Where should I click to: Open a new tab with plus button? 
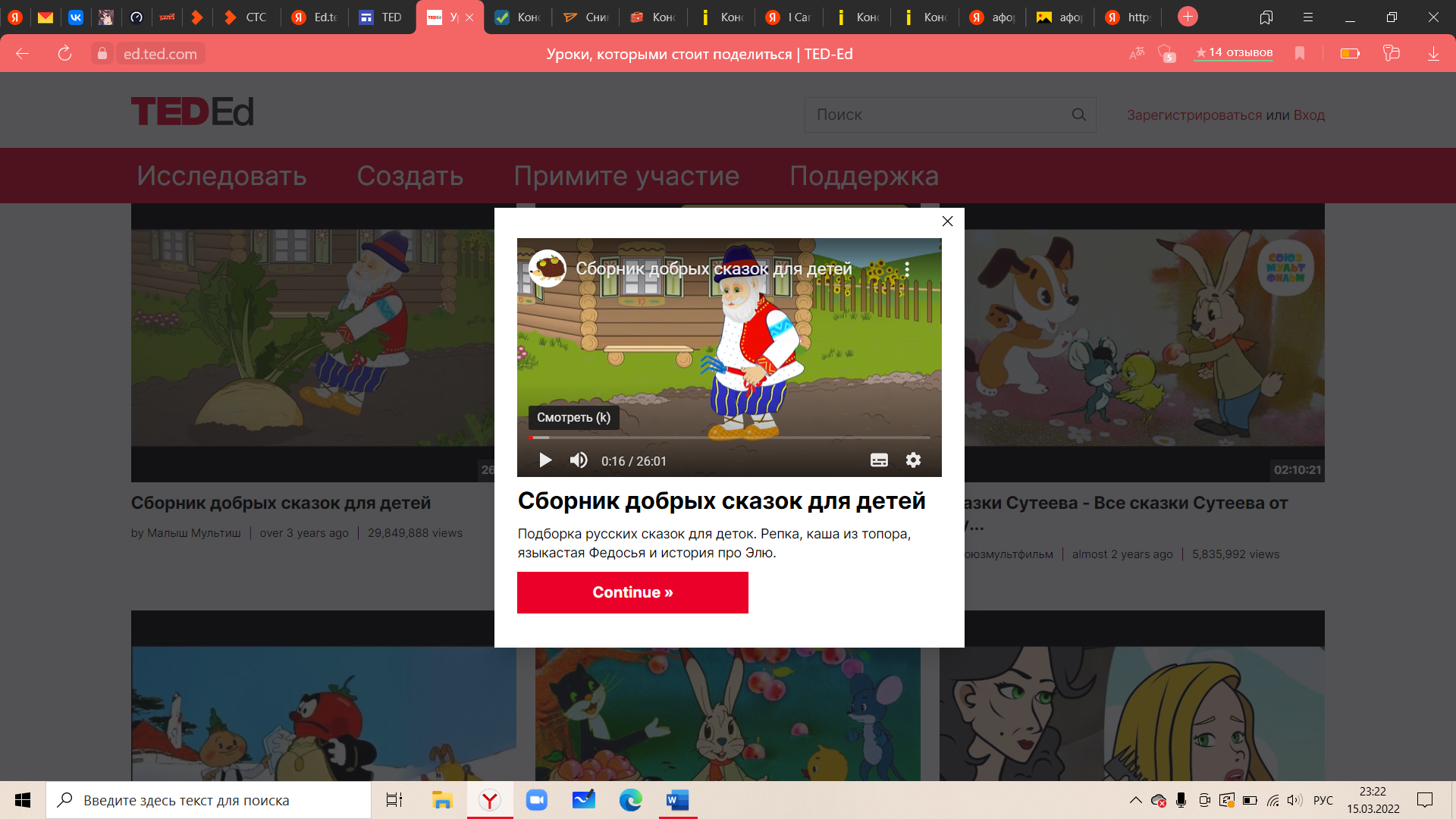point(1188,17)
